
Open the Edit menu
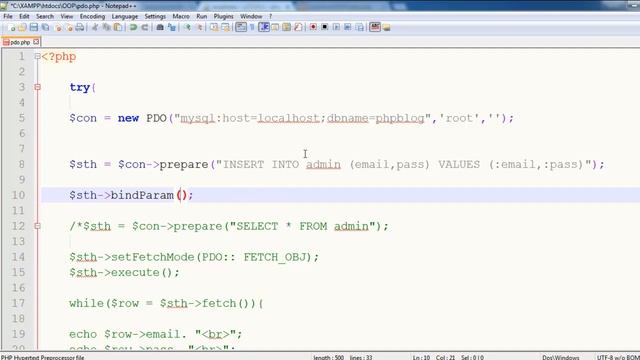coord(24,16)
